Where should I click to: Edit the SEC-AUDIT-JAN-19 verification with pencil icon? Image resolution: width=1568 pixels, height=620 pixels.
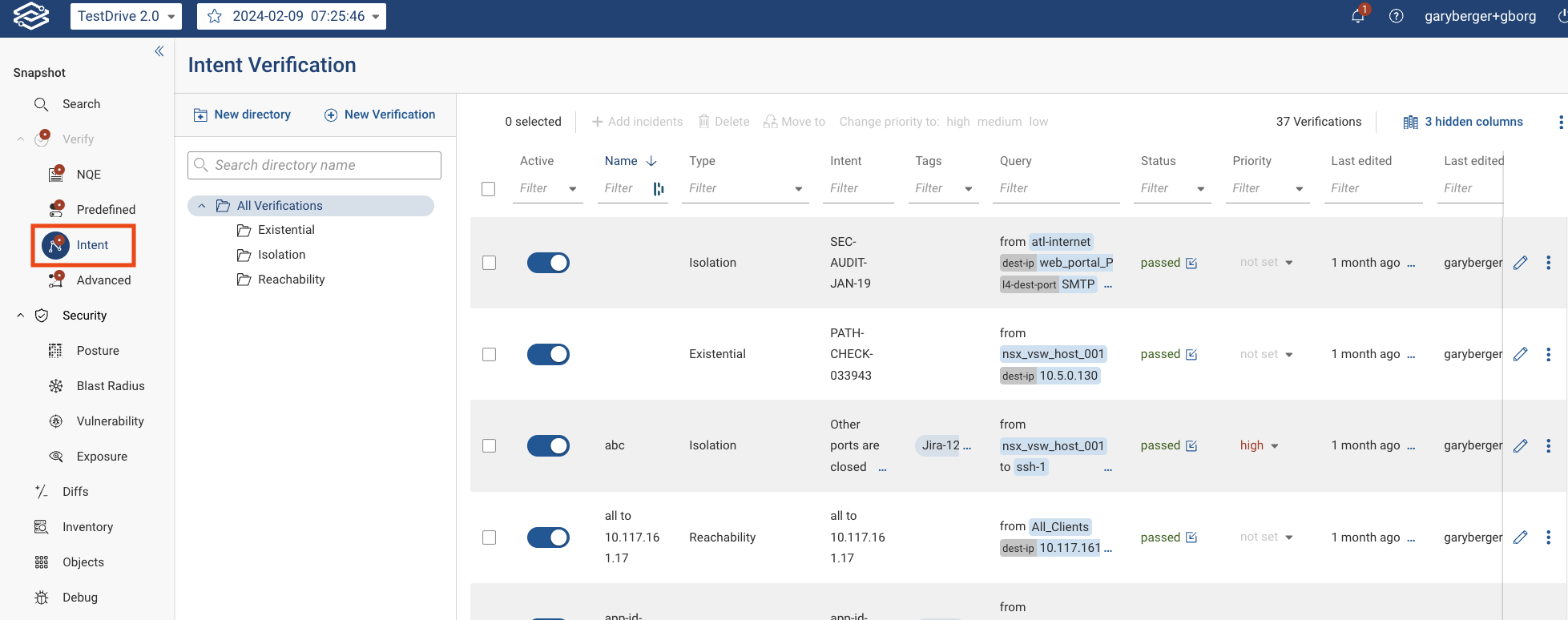coord(1520,263)
